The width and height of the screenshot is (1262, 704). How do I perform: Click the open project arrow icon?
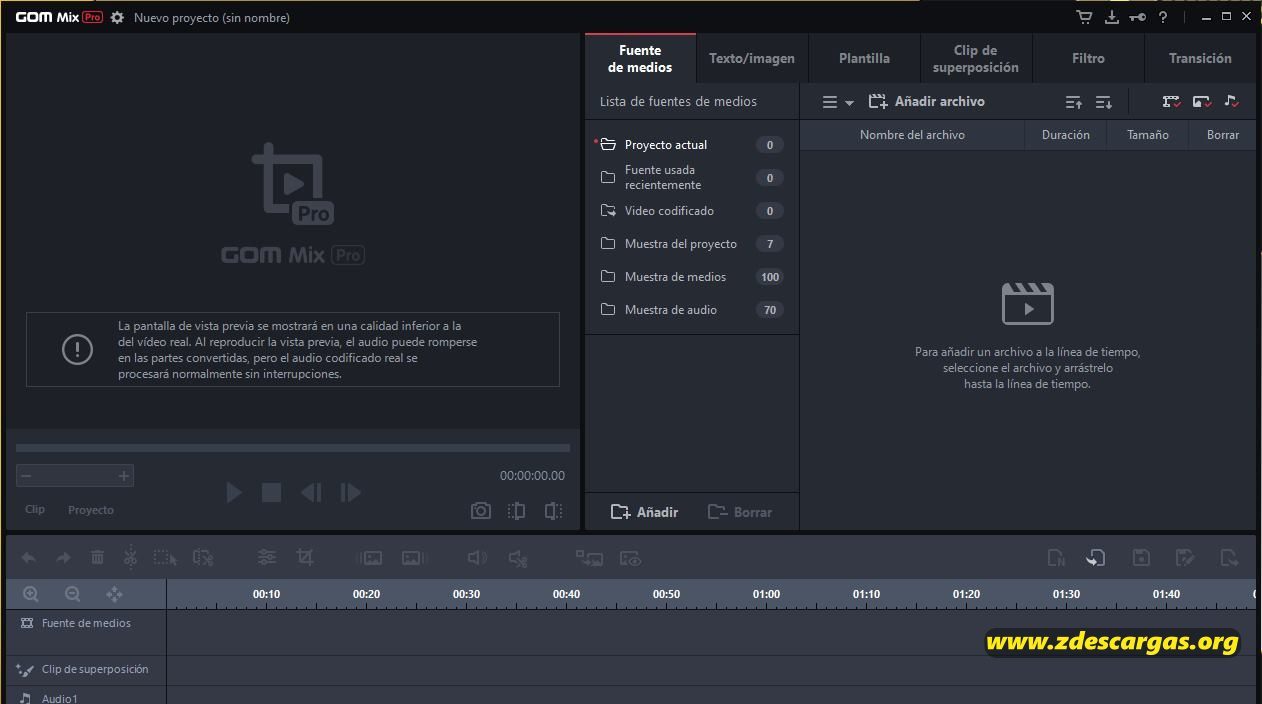(x=1096, y=558)
